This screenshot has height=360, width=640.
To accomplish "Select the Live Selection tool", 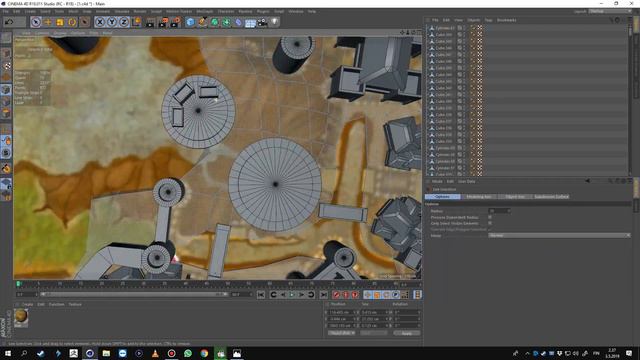I will coord(36,22).
